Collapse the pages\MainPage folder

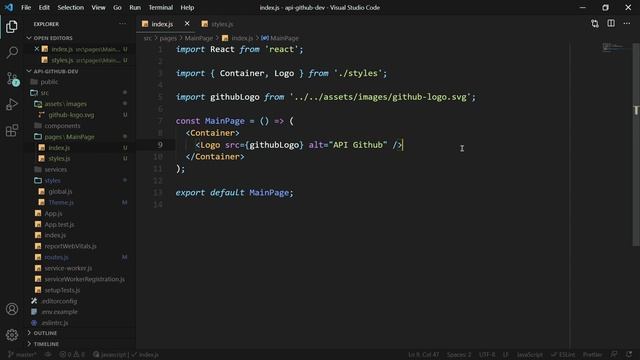coord(69,137)
